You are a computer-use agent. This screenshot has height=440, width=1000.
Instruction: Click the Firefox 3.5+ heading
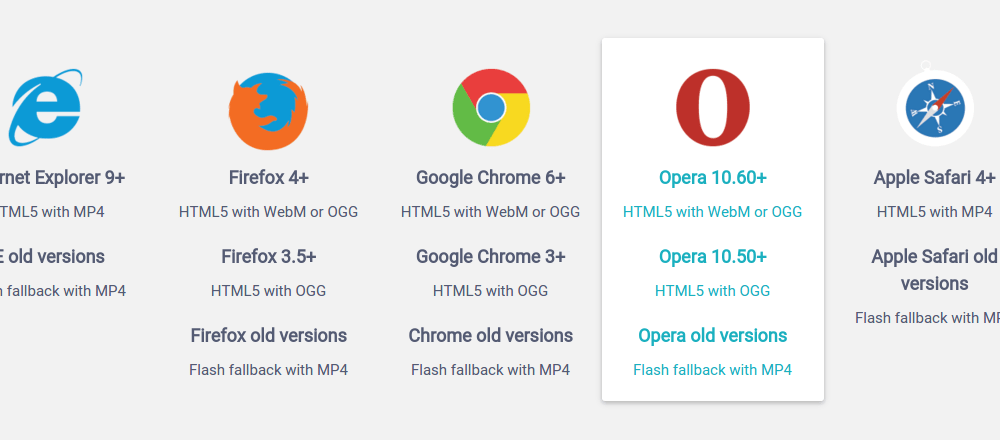pos(268,256)
